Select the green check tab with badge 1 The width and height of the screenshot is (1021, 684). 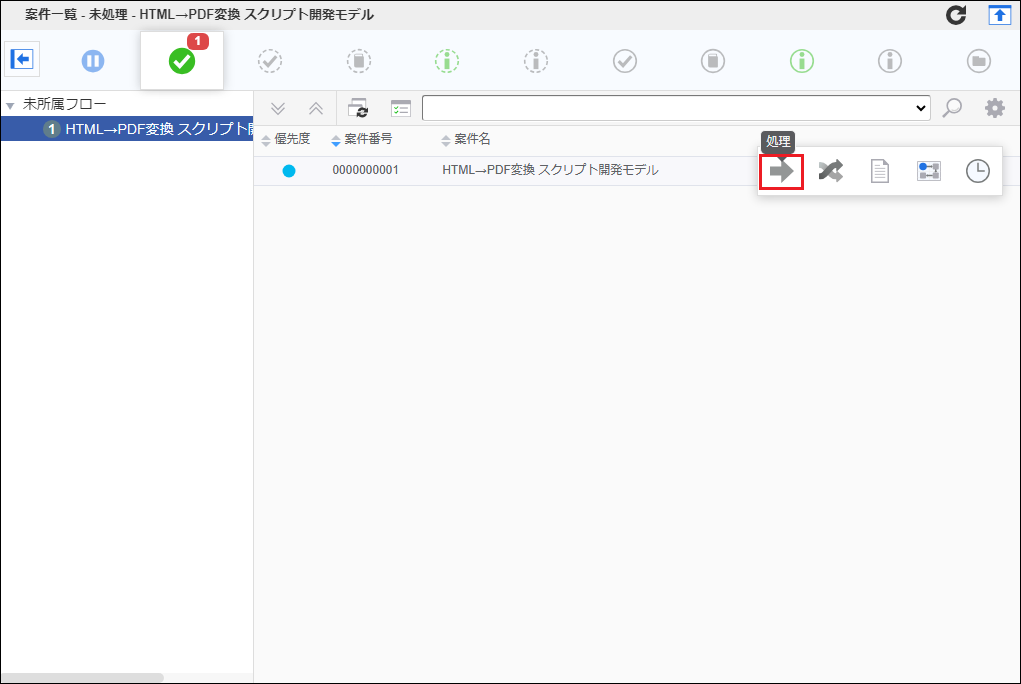click(x=182, y=61)
